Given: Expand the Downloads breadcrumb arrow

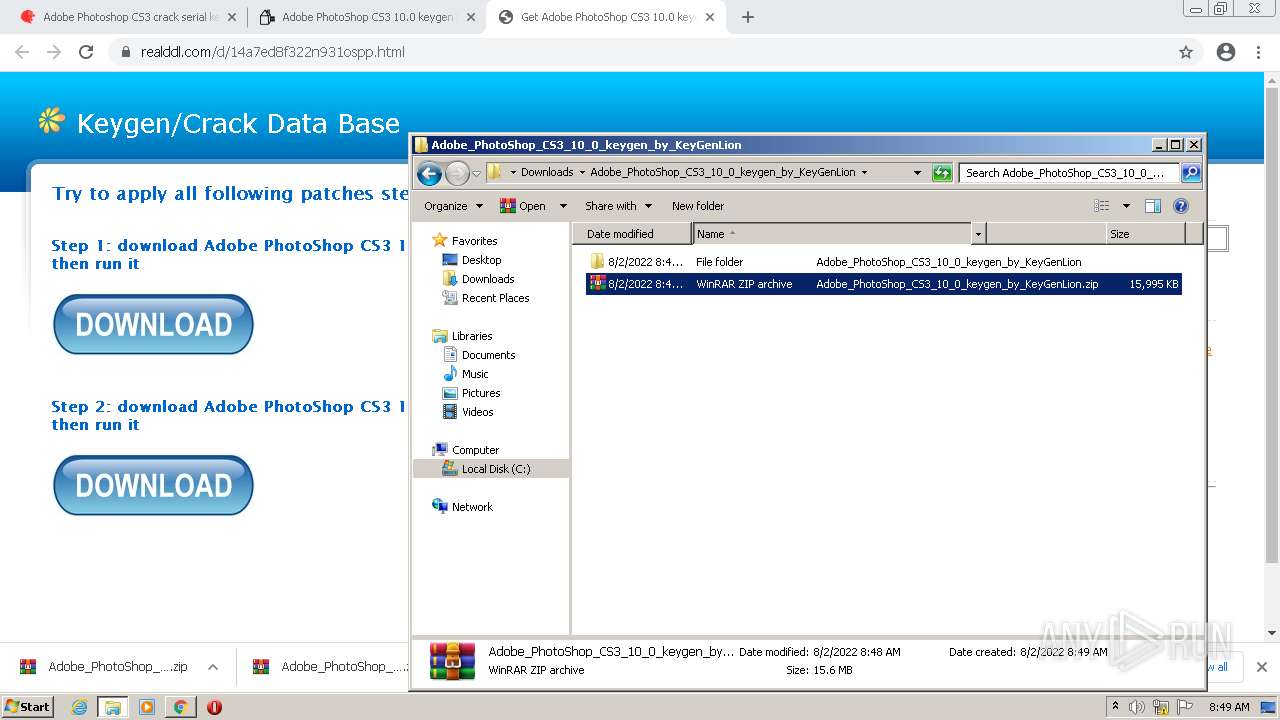Looking at the screenshot, I should point(581,172).
